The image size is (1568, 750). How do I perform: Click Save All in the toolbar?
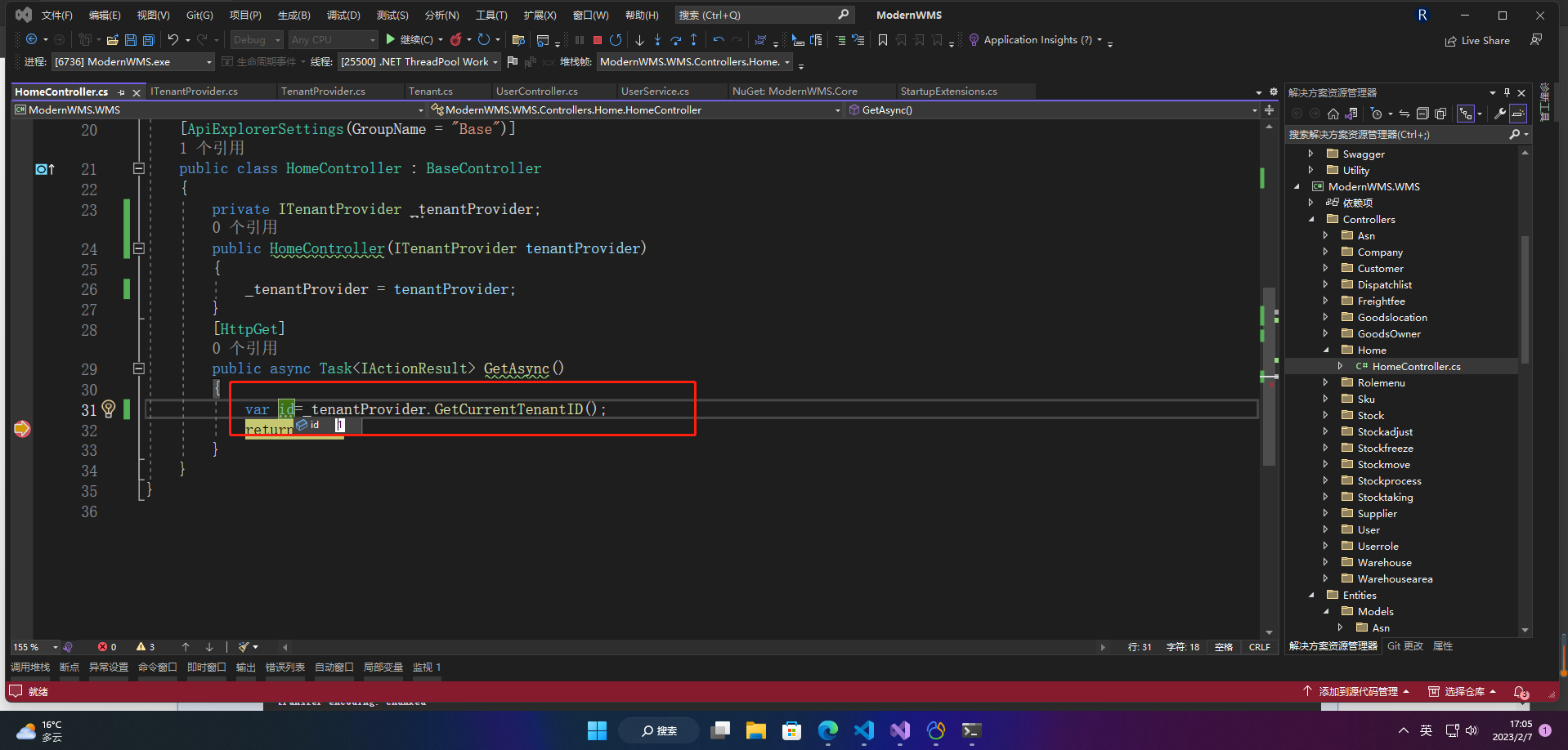149,40
